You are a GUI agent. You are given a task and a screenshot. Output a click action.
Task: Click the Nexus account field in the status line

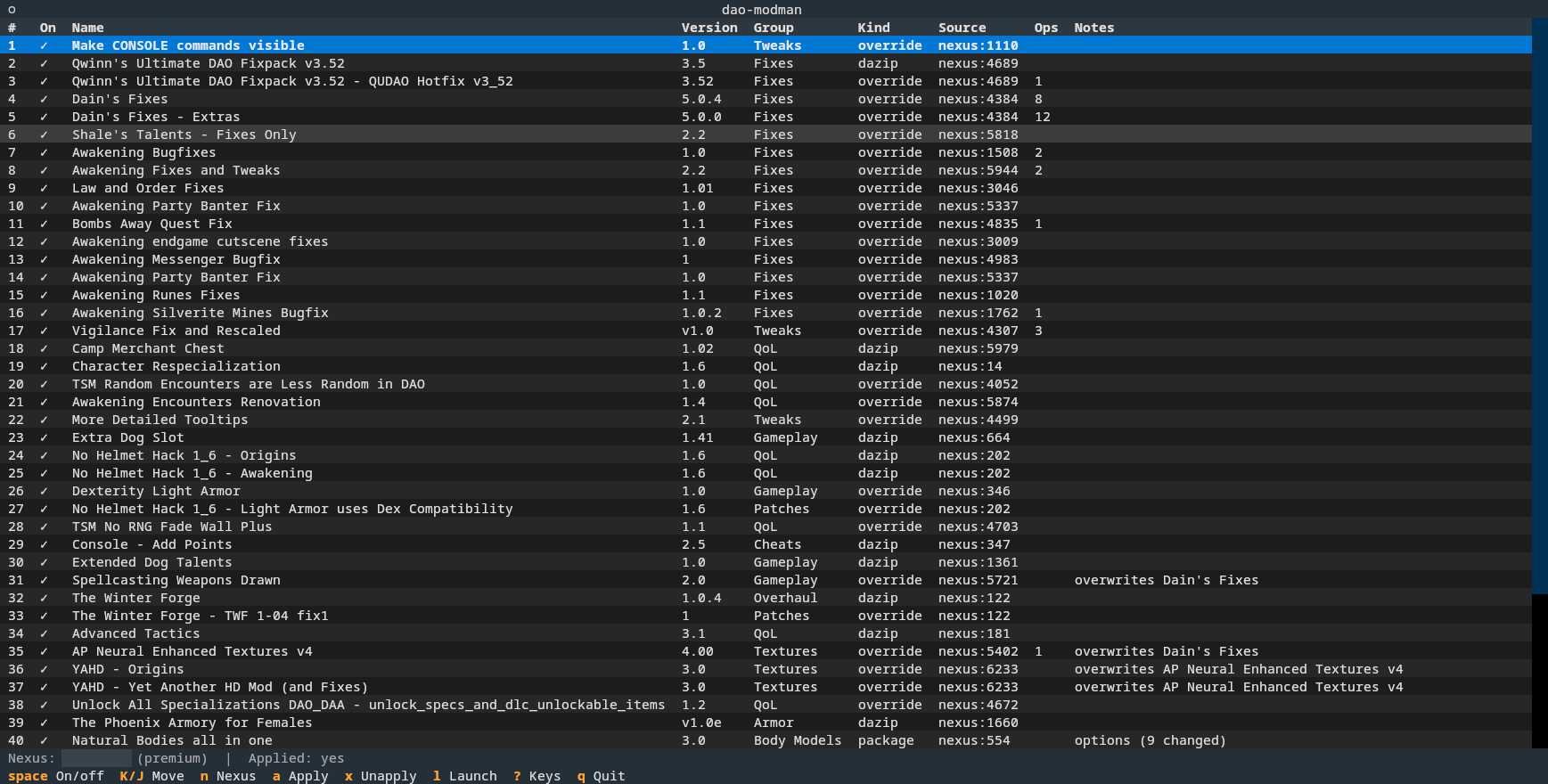(96, 758)
